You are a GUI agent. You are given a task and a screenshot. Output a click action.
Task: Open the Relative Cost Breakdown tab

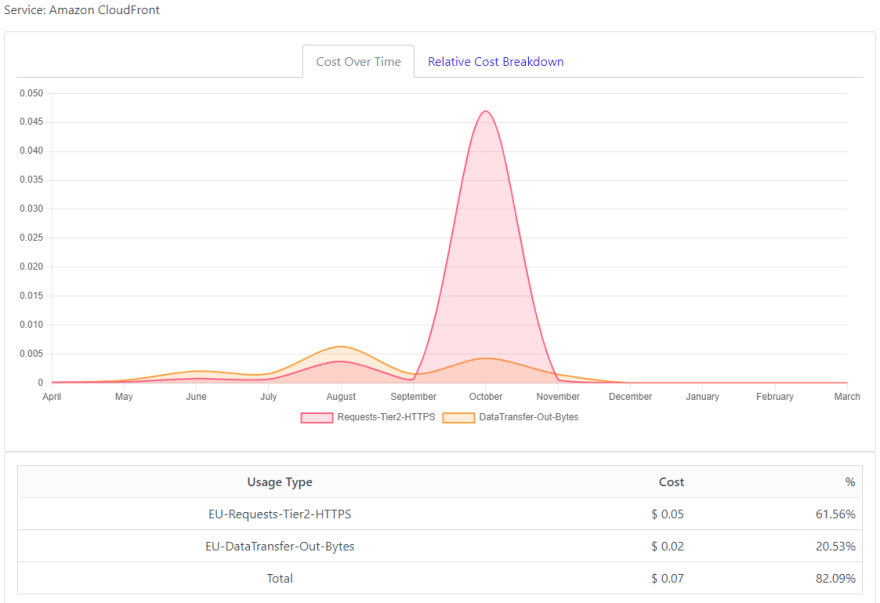click(496, 62)
